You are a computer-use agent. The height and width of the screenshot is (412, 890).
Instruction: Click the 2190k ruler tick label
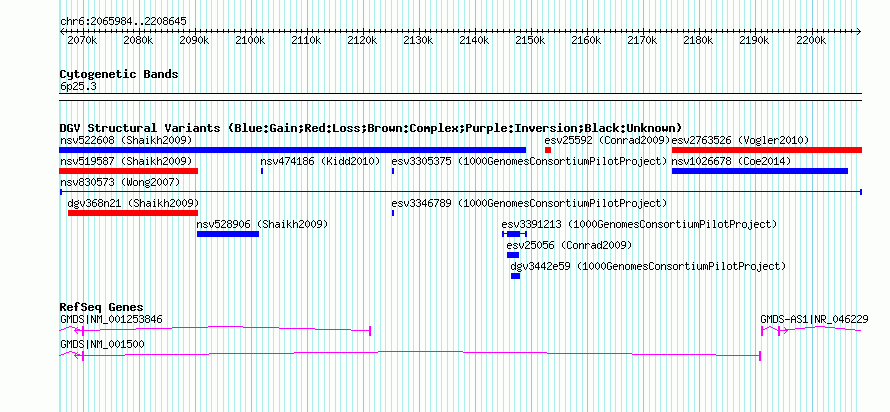pyautogui.click(x=754, y=41)
